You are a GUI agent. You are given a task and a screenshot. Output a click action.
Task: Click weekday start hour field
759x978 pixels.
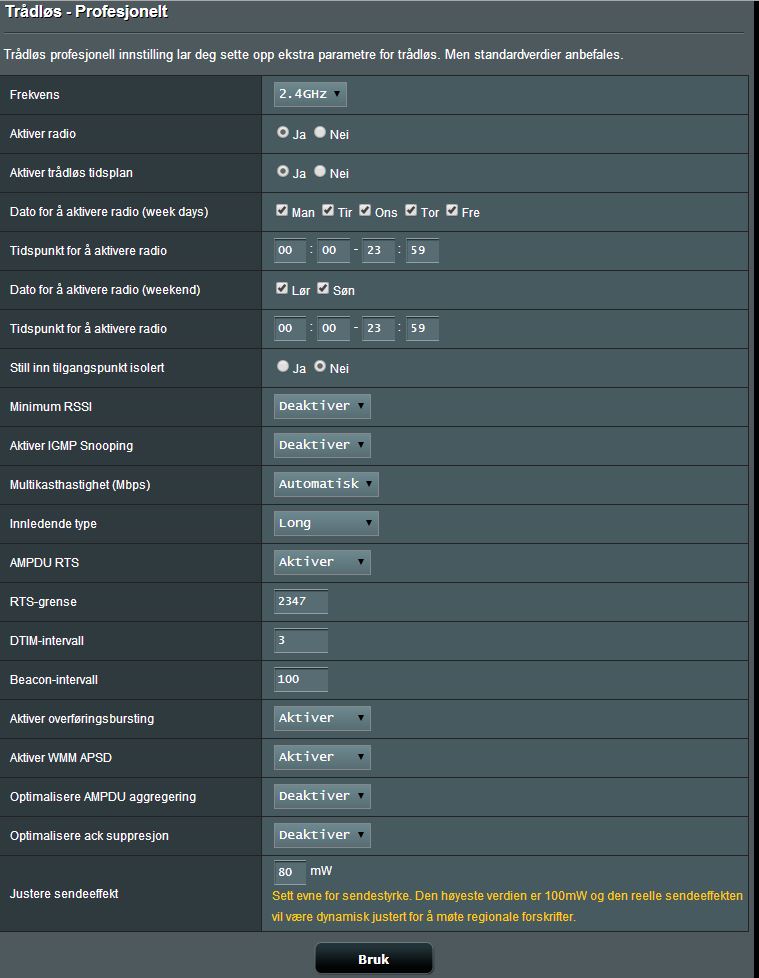pos(290,250)
